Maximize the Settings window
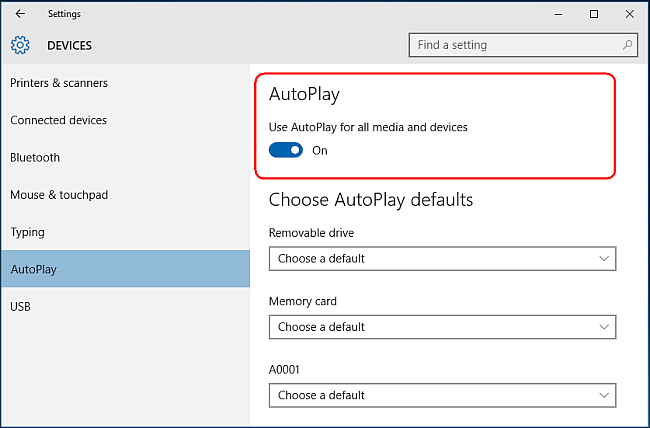This screenshot has width=650, height=428. tap(593, 14)
